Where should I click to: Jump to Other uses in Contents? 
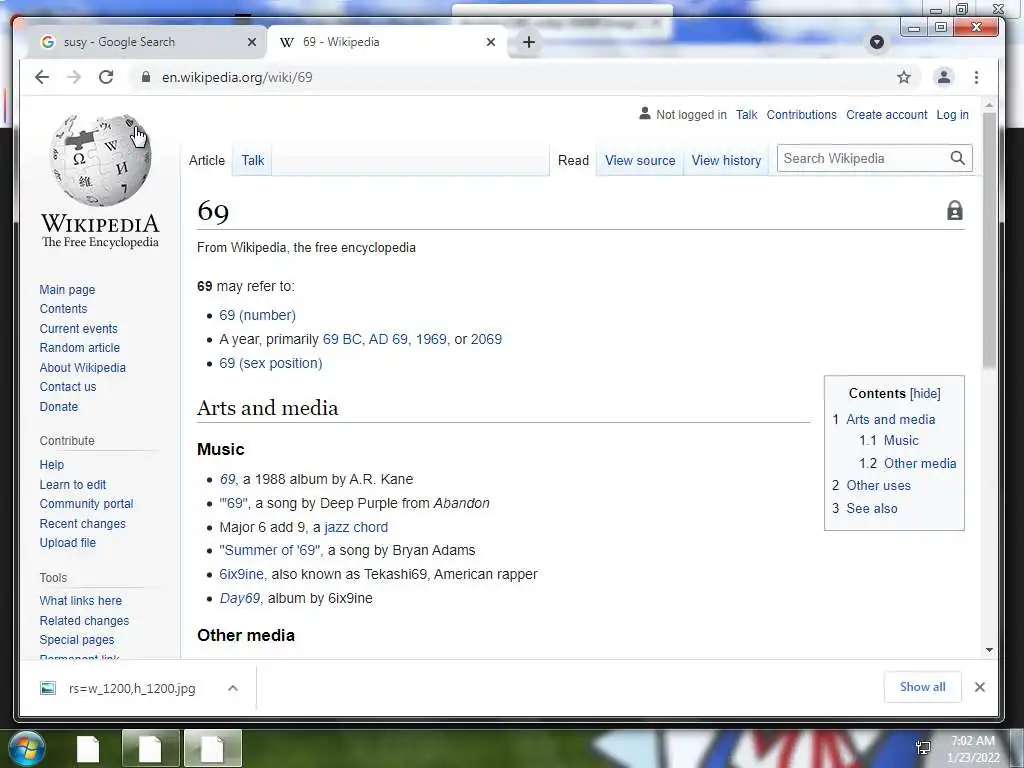(x=878, y=485)
